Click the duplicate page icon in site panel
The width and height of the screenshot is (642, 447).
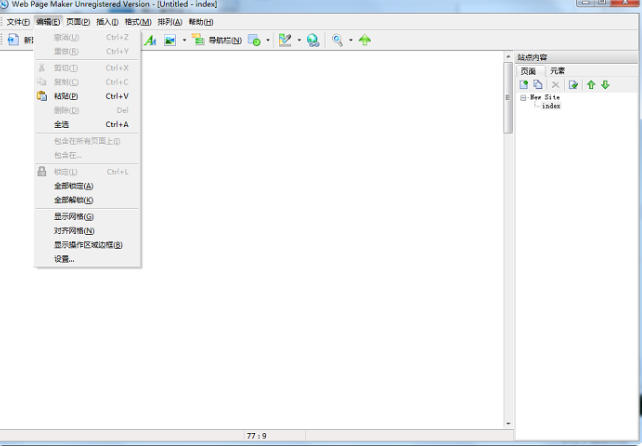(538, 85)
